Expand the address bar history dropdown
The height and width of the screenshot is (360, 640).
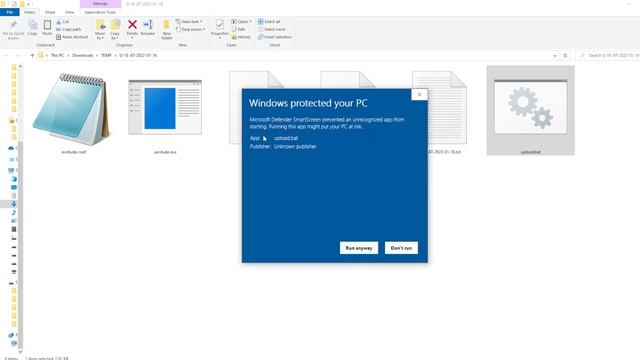(555, 56)
